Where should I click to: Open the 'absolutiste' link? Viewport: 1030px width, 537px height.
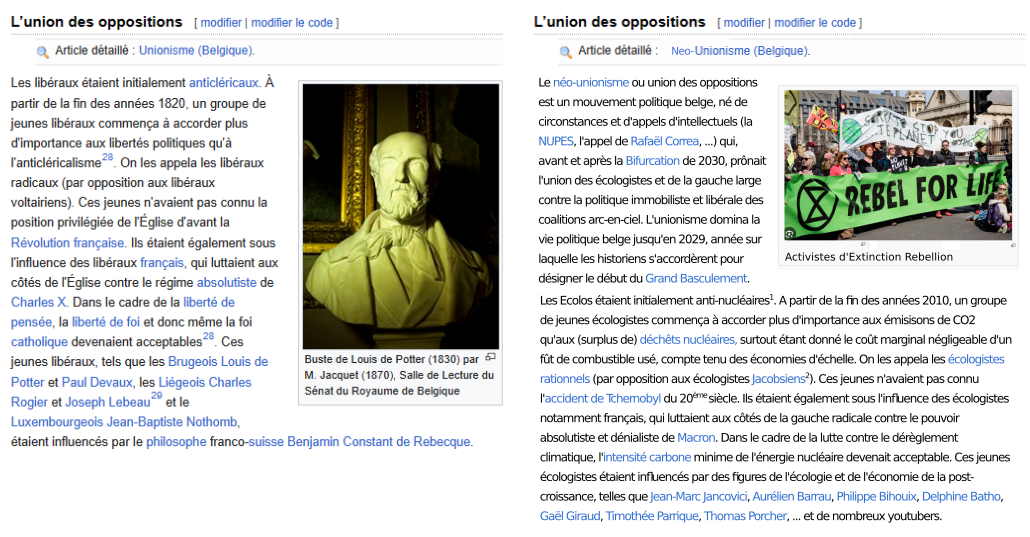click(x=227, y=283)
